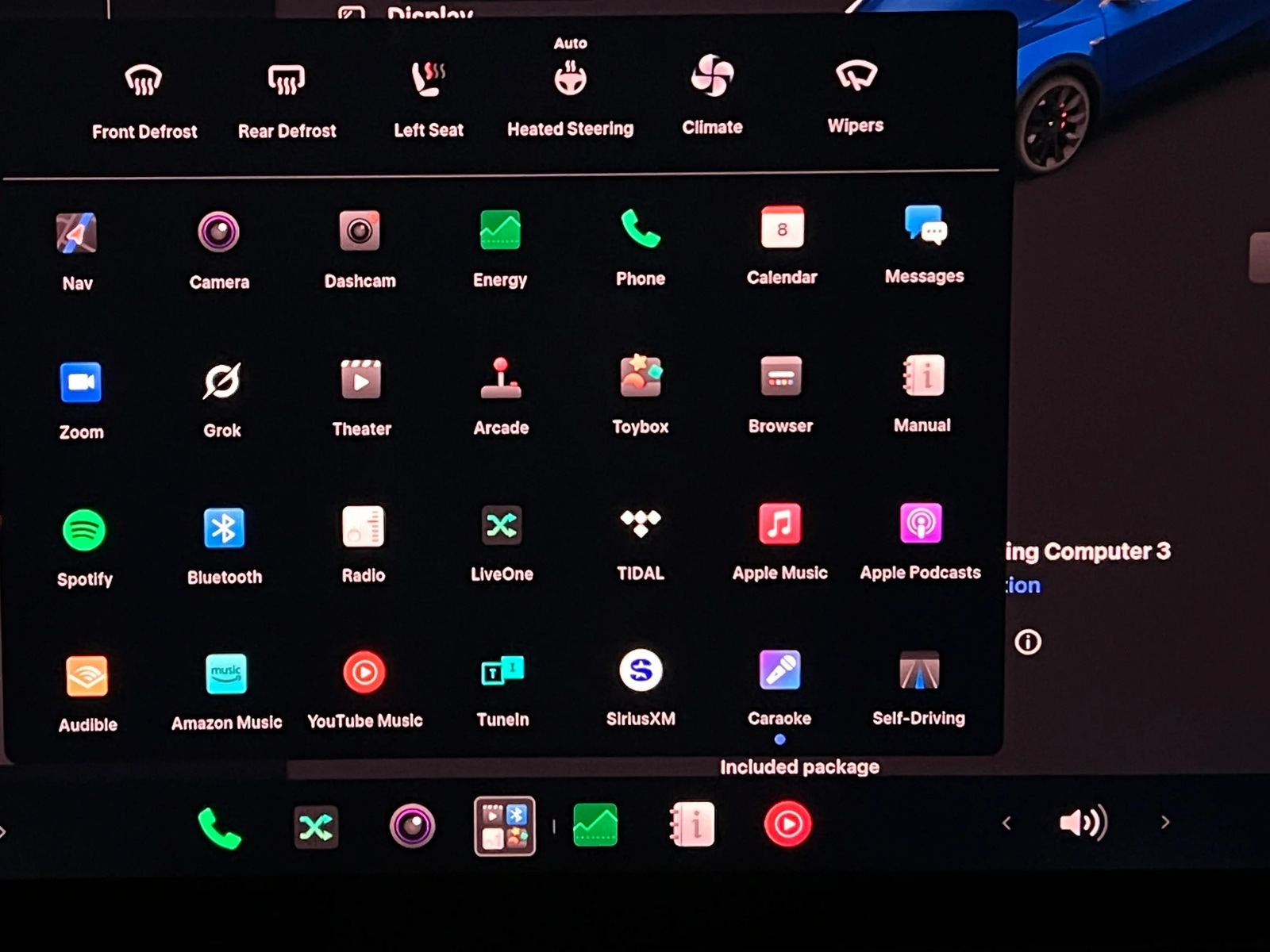
Task: Open the Caraoke app
Action: (x=779, y=670)
